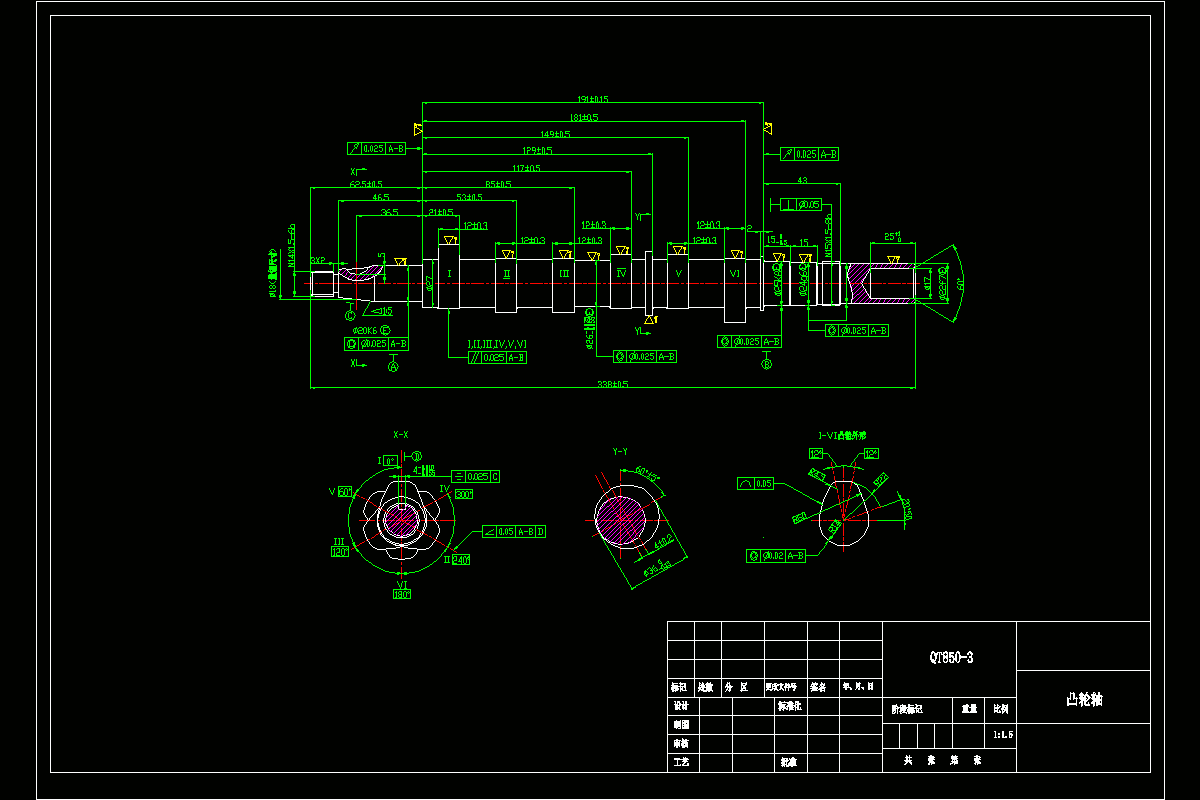This screenshot has width=1200, height=800.
Task: Click the I-VI cam profile view title
Action: point(842,435)
